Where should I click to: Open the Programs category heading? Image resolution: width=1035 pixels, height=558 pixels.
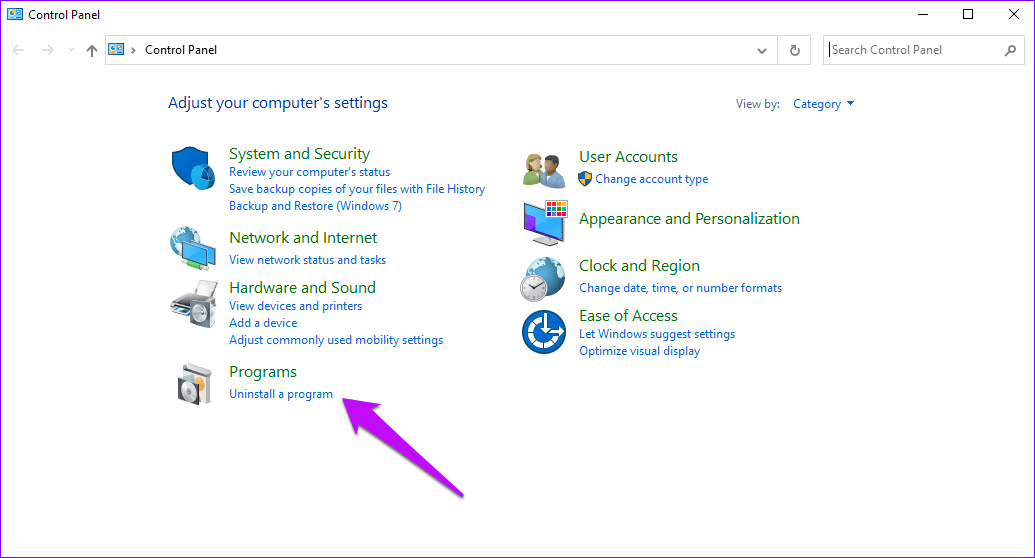263,372
